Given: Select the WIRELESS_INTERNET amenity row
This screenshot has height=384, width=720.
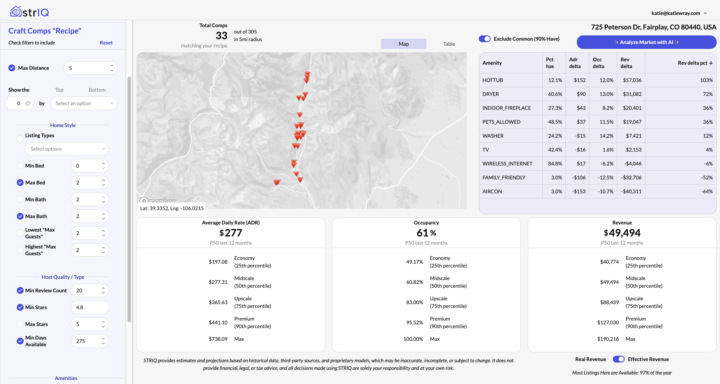Looking at the screenshot, I should click(x=597, y=164).
